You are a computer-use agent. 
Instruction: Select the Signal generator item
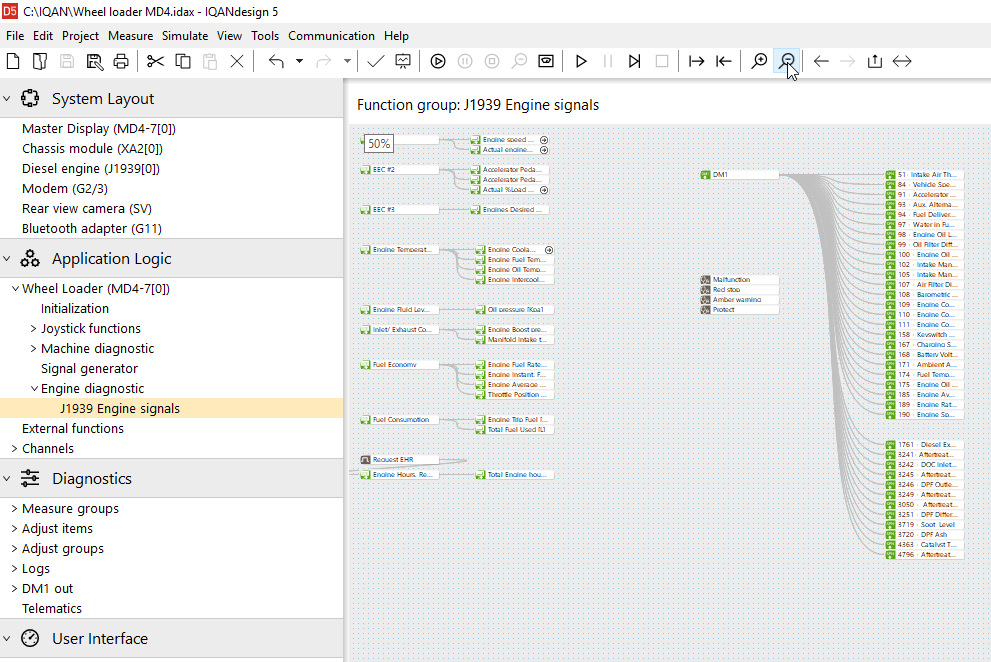tap(89, 369)
